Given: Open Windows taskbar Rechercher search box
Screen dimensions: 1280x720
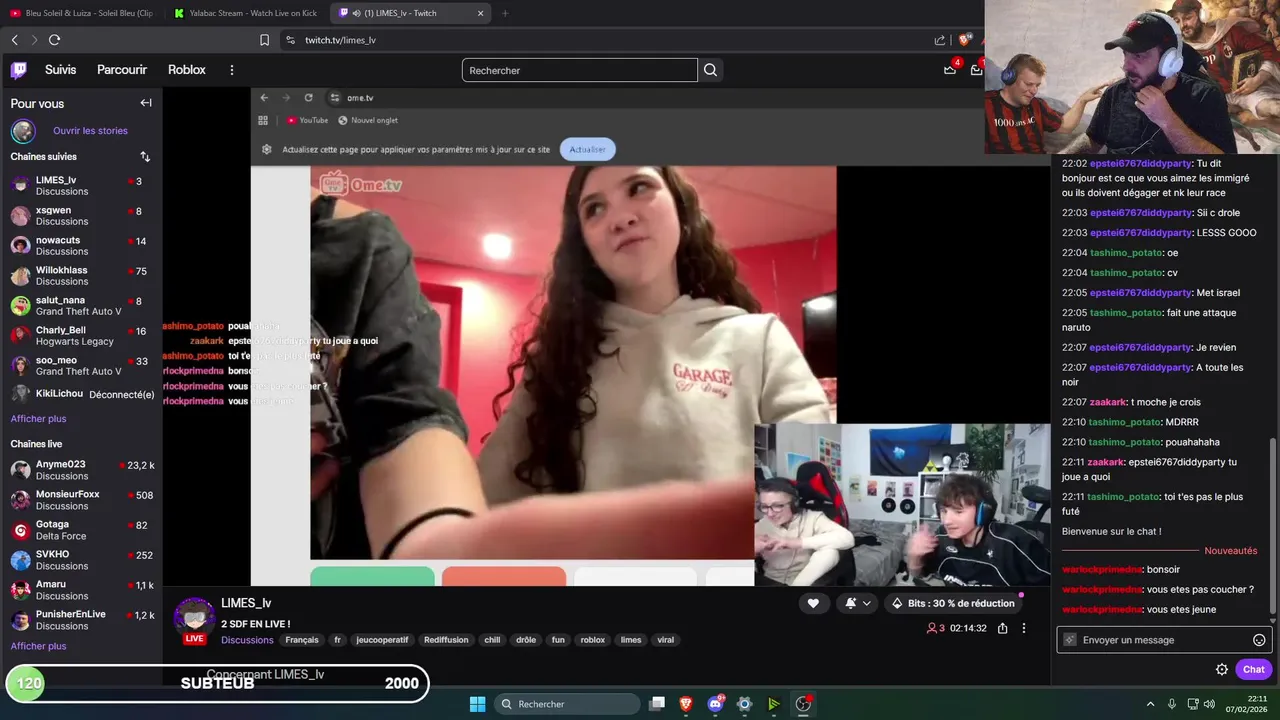Looking at the screenshot, I should (567, 704).
